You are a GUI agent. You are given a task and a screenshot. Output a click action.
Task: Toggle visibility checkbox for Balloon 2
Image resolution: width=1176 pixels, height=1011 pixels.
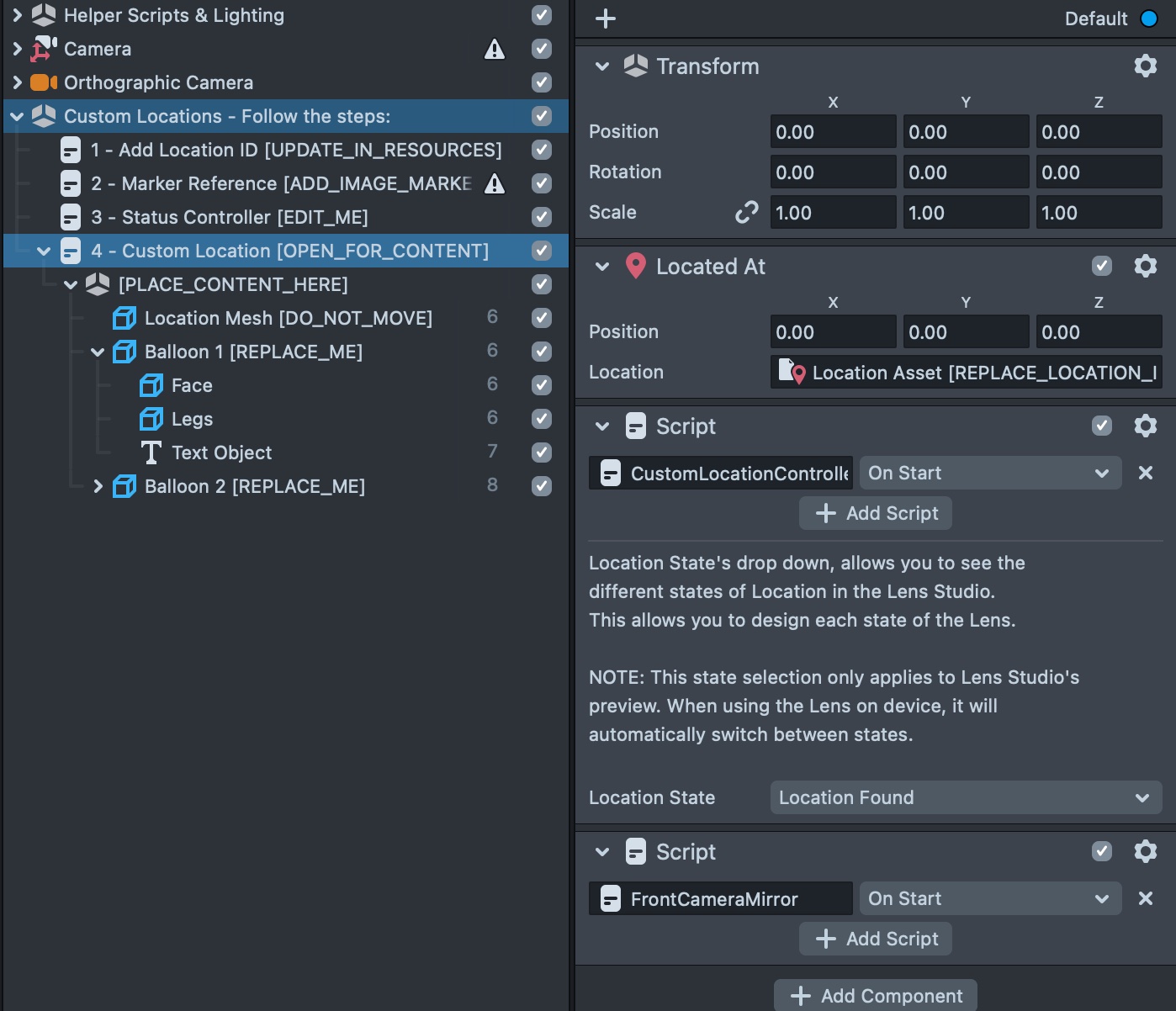(541, 486)
